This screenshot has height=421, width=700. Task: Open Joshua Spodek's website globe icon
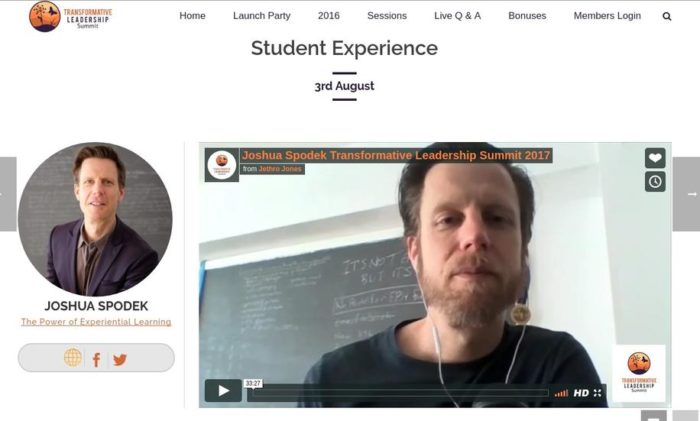coord(73,357)
